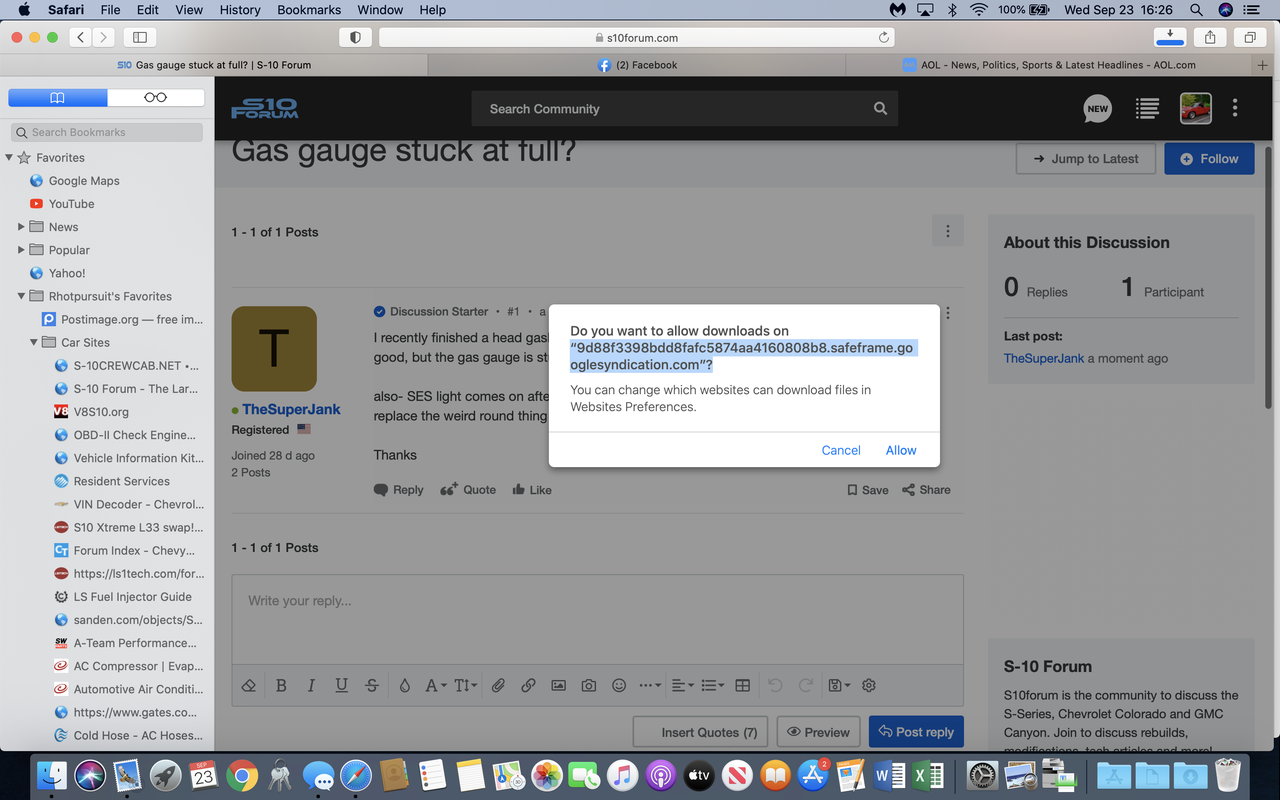The height and width of the screenshot is (800, 1280).
Task: Show all tabs overview in Safari
Action: point(1250,37)
